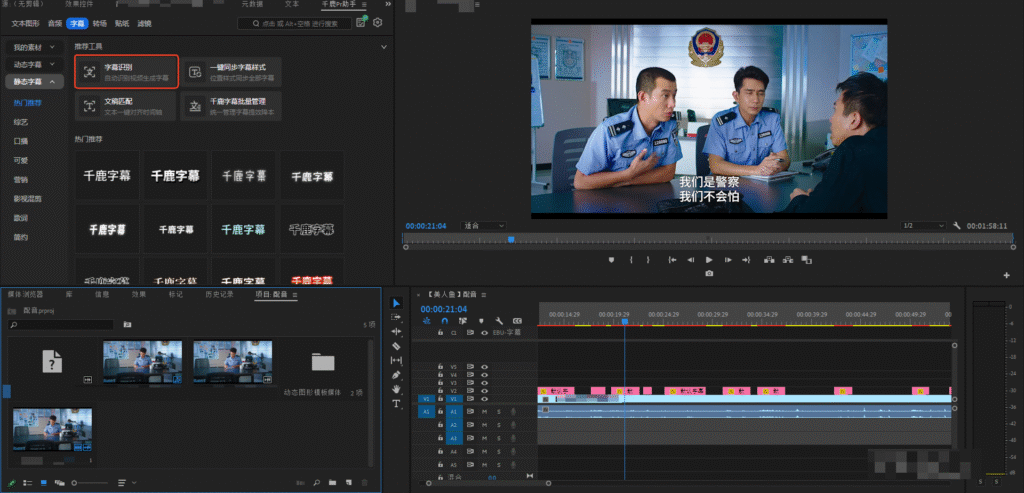Switch to the 转场 tab

[99, 22]
